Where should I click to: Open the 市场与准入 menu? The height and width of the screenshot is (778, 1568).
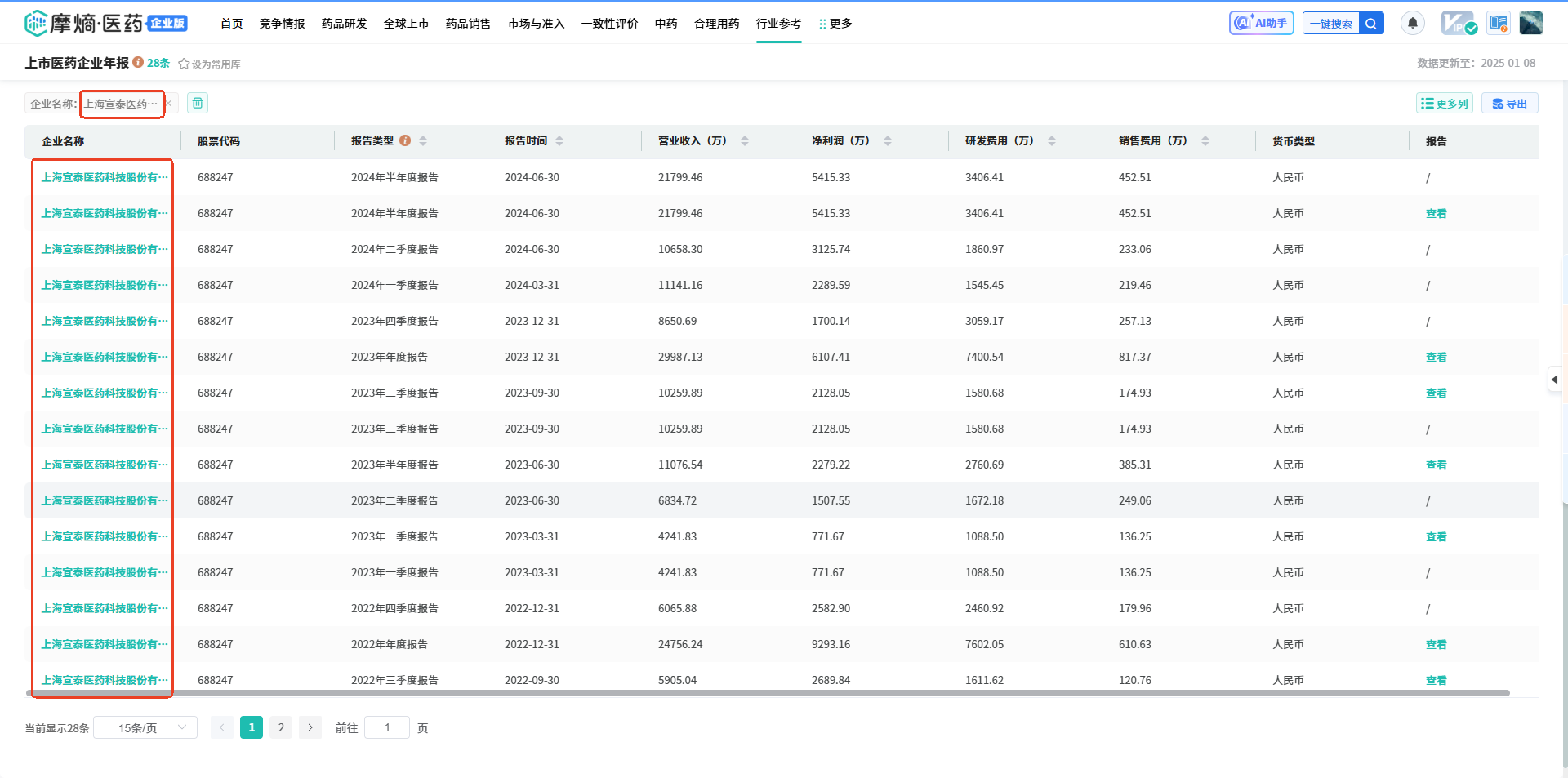point(537,24)
